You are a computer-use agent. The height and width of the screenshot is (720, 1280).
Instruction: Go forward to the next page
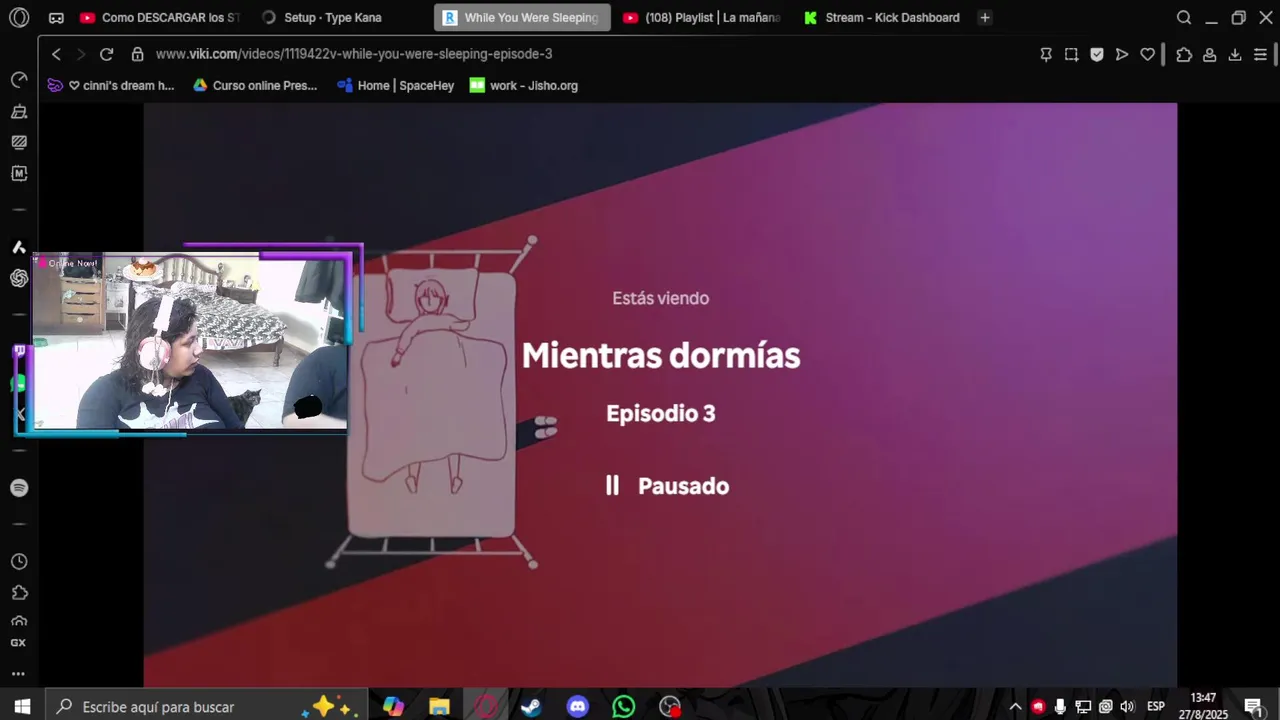(81, 54)
